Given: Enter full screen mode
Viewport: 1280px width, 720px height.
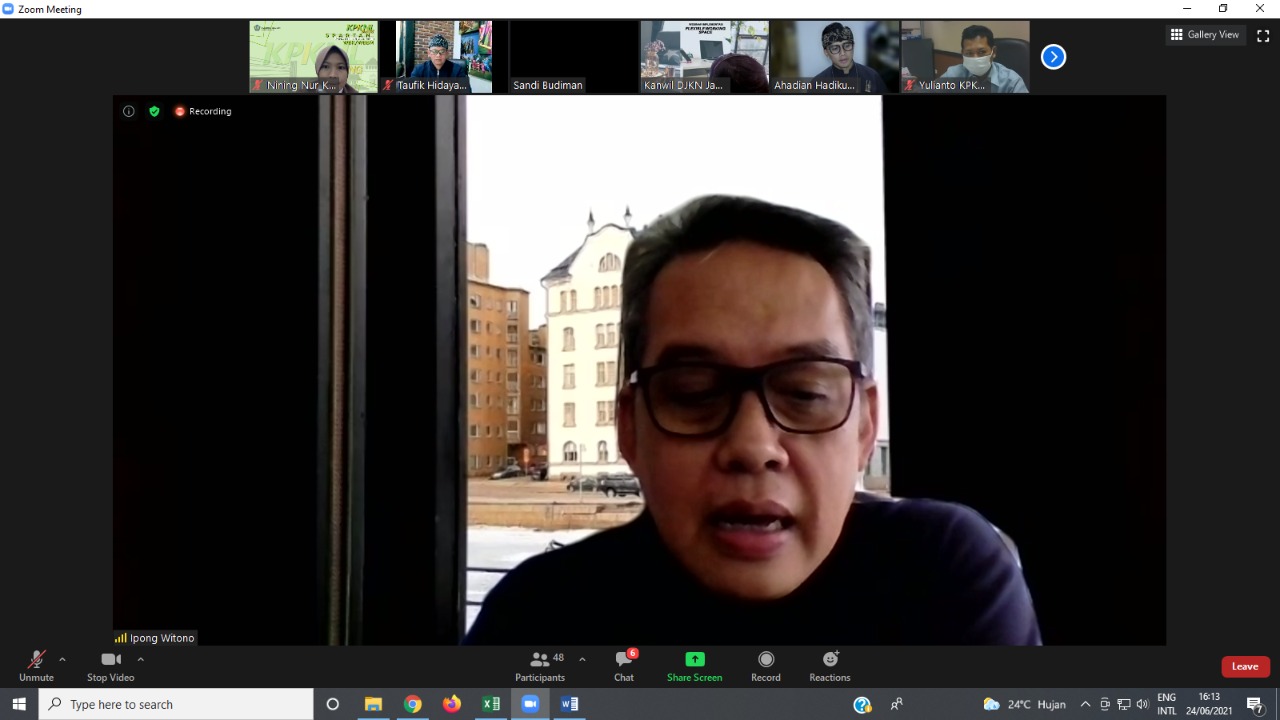Looking at the screenshot, I should tap(1263, 35).
